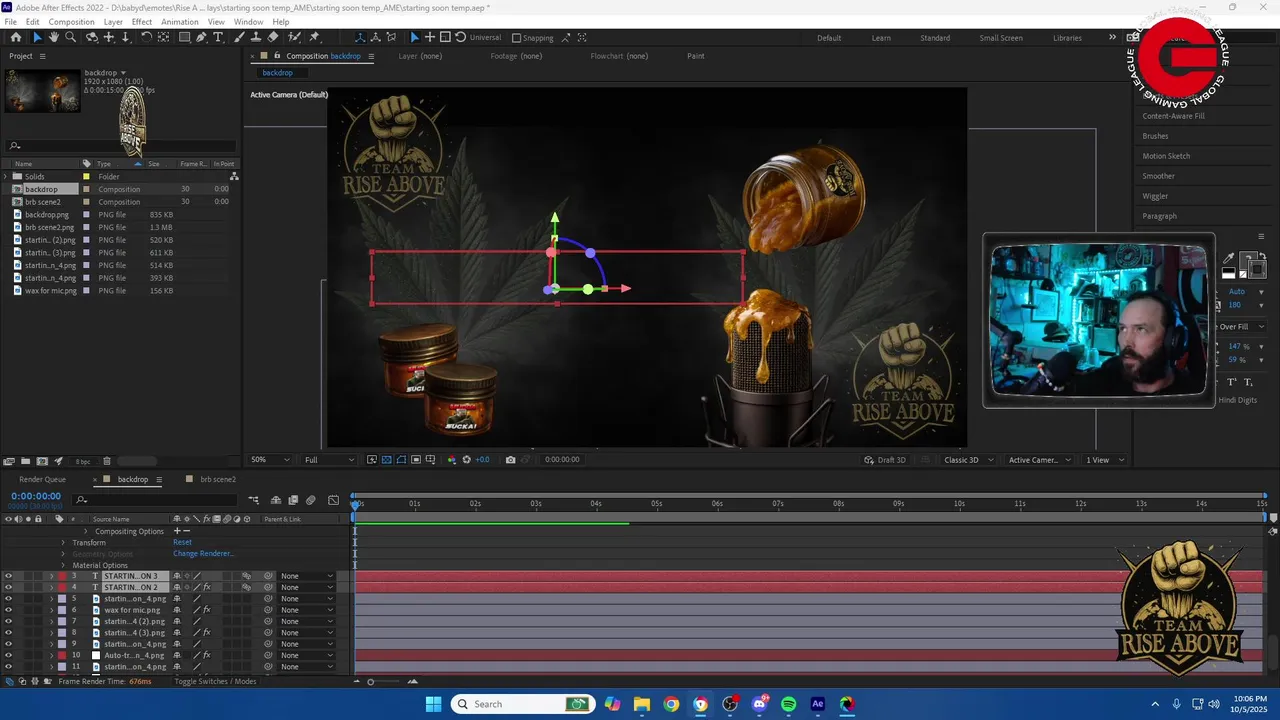Select the Zoom tool
This screenshot has width=1280, height=720.
coord(70,37)
